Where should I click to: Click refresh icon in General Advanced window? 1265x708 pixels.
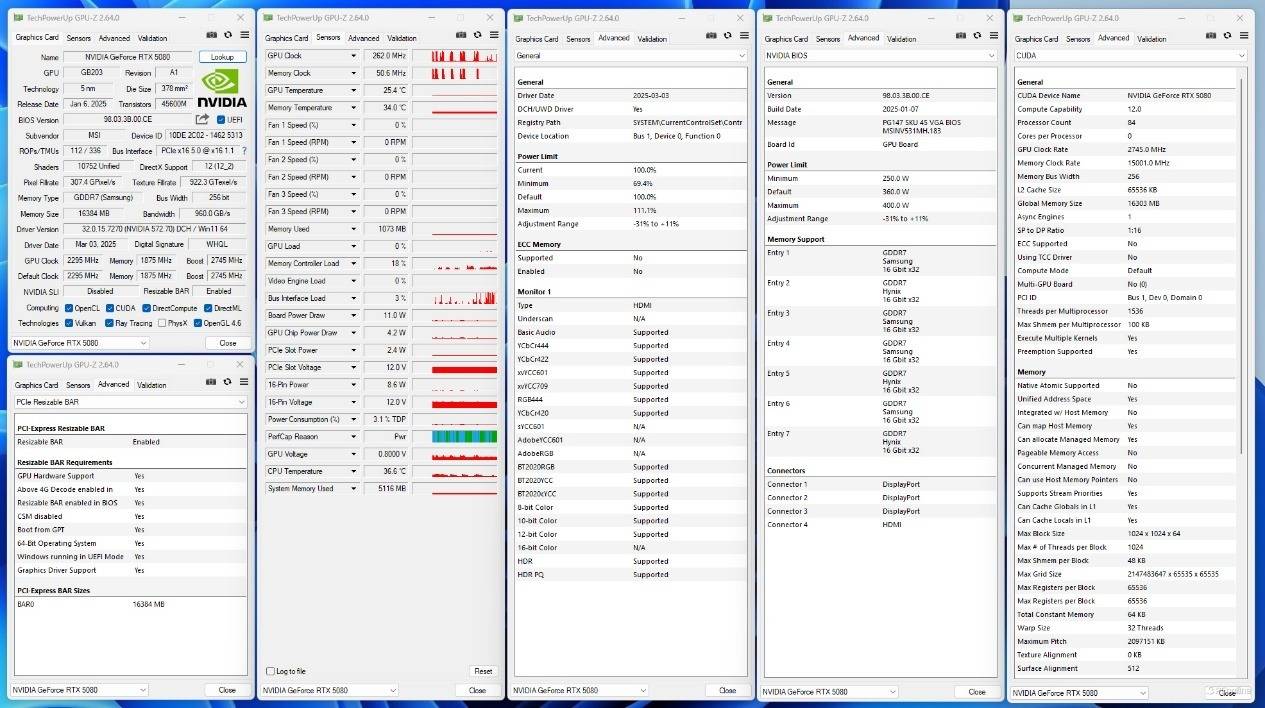[727, 36]
